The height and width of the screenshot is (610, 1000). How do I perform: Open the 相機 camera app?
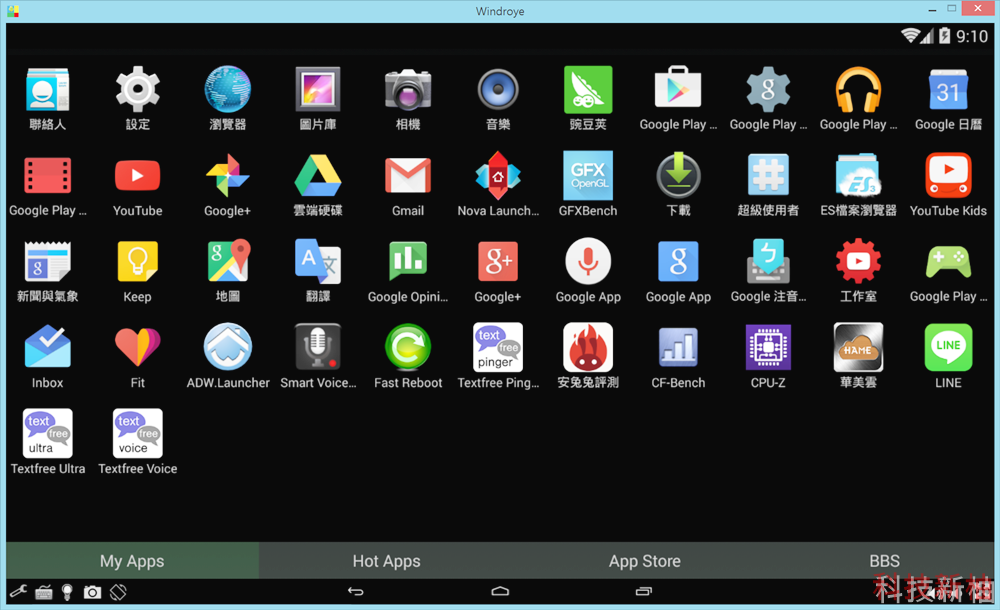pos(408,90)
